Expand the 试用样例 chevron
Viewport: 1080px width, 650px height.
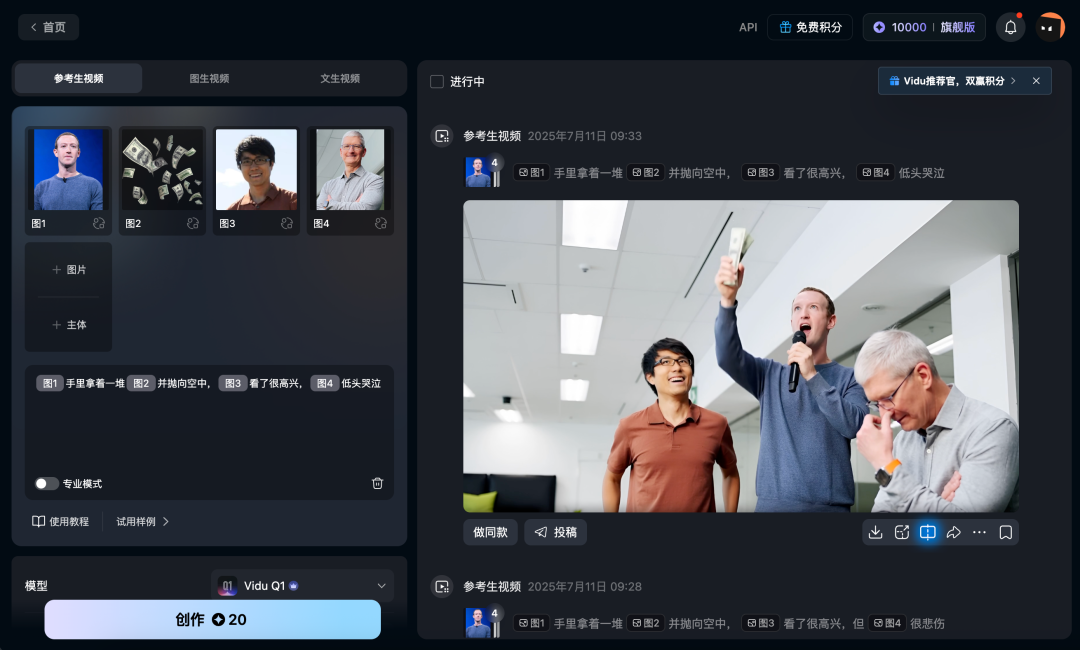pyautogui.click(x=166, y=521)
